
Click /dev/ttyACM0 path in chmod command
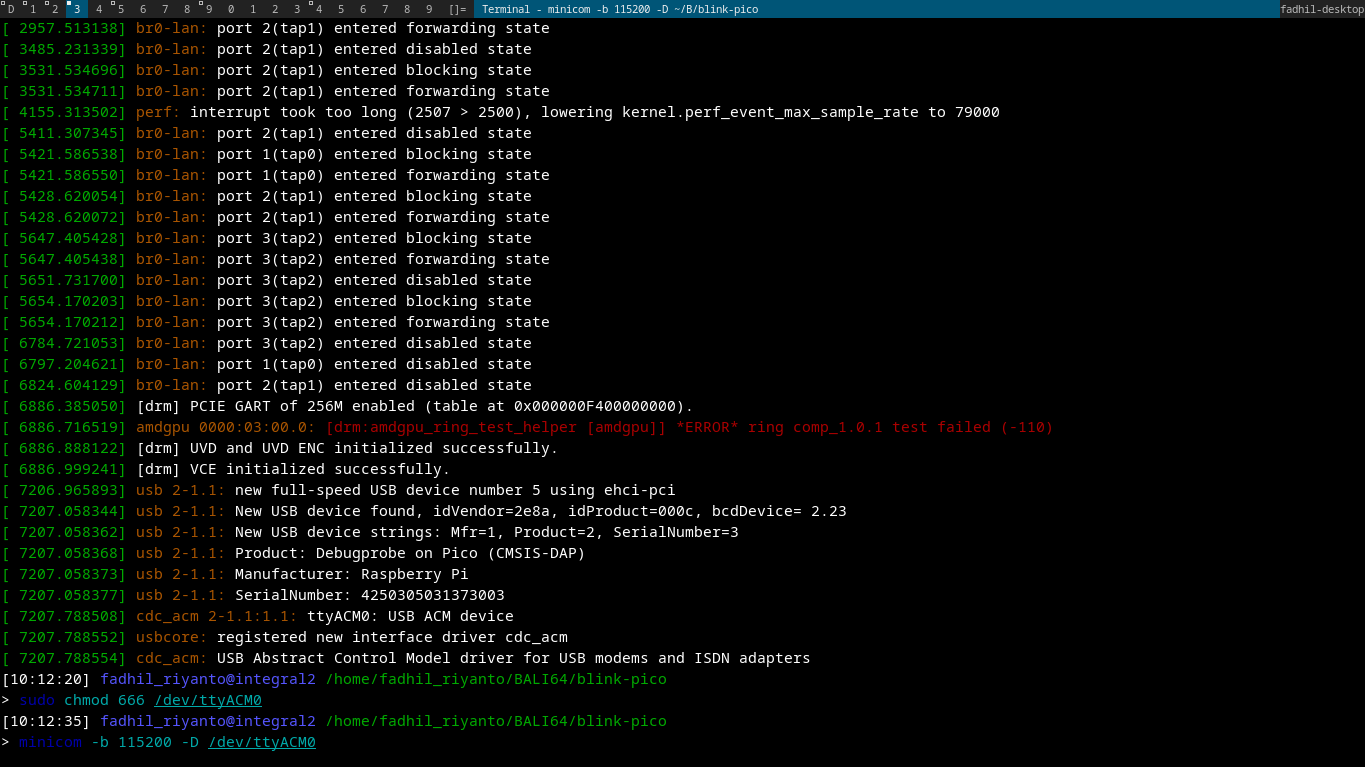click(x=207, y=700)
